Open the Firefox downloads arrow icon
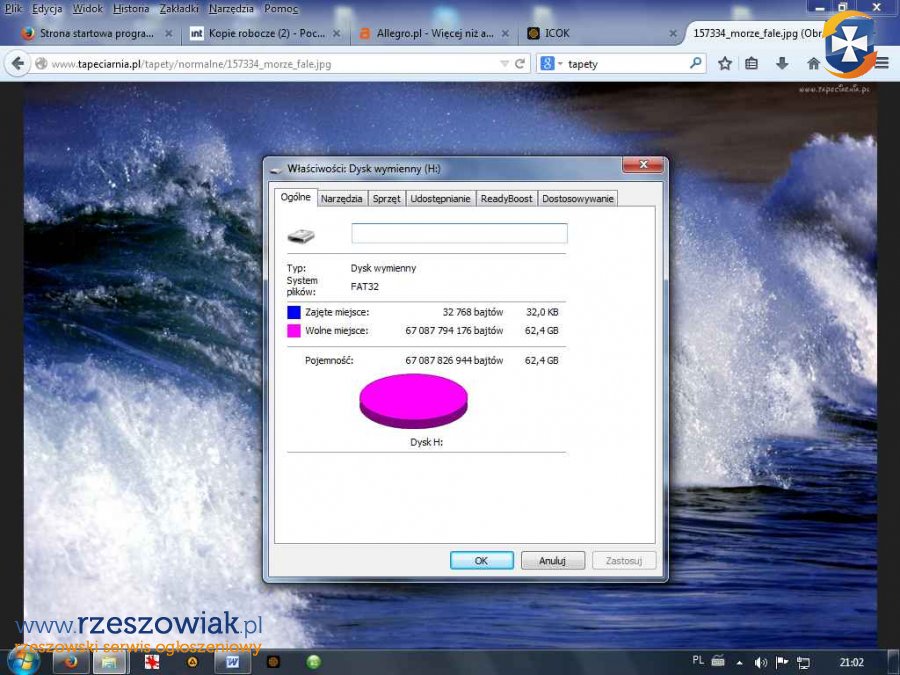900x675 pixels. click(782, 63)
